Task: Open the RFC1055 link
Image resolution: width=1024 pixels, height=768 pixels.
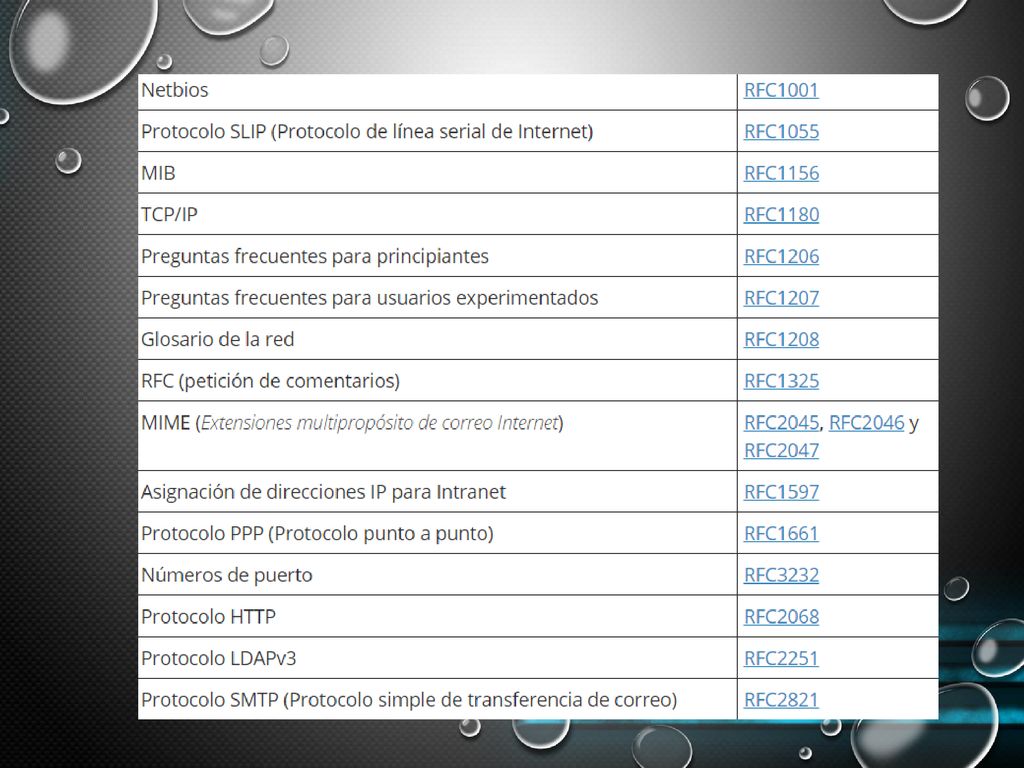Action: (781, 132)
